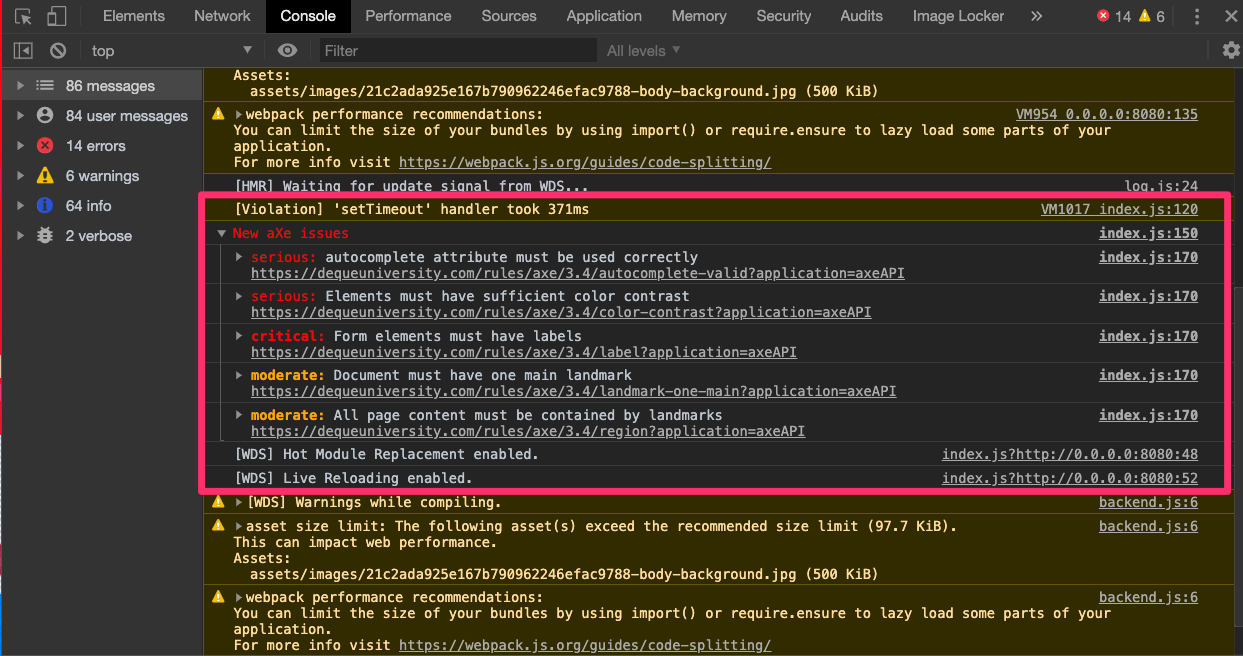Image resolution: width=1243 pixels, height=656 pixels.
Task: Click the yellow warning count badge showing 6
Action: click(x=1152, y=16)
